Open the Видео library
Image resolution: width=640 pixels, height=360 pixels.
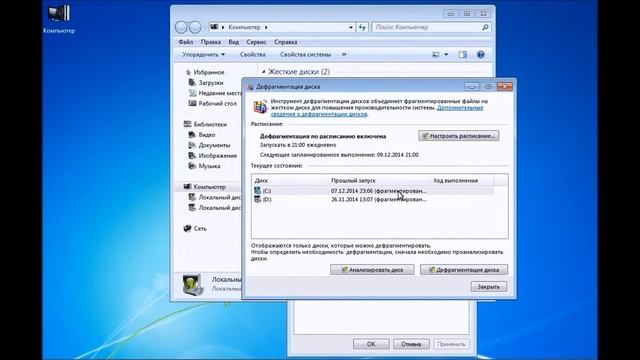[207, 135]
